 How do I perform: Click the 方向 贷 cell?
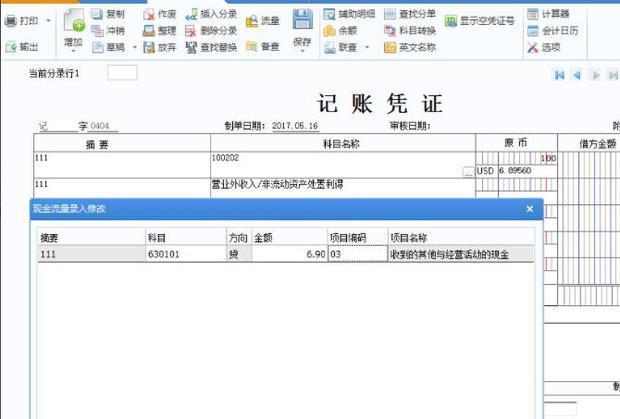point(239,254)
